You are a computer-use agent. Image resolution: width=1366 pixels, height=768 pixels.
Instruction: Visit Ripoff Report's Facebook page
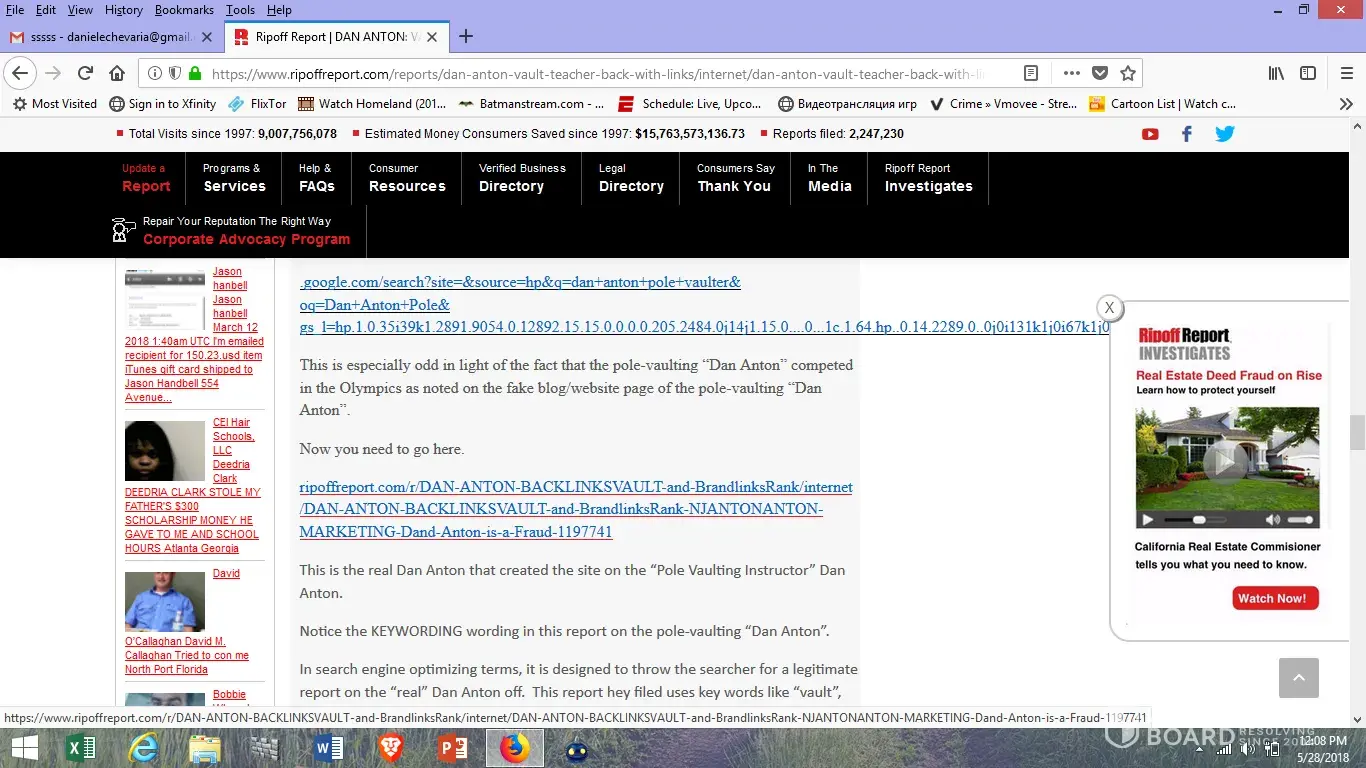pyautogui.click(x=1187, y=134)
